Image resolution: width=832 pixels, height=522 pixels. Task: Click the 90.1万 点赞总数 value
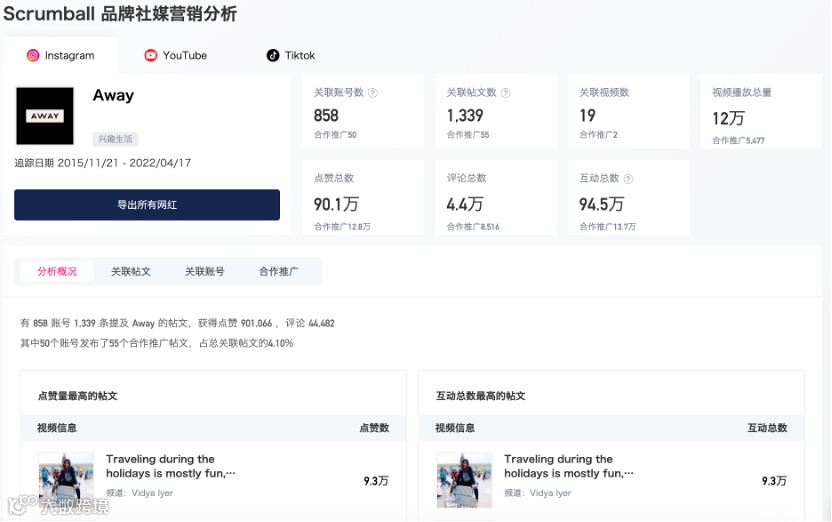click(x=336, y=204)
